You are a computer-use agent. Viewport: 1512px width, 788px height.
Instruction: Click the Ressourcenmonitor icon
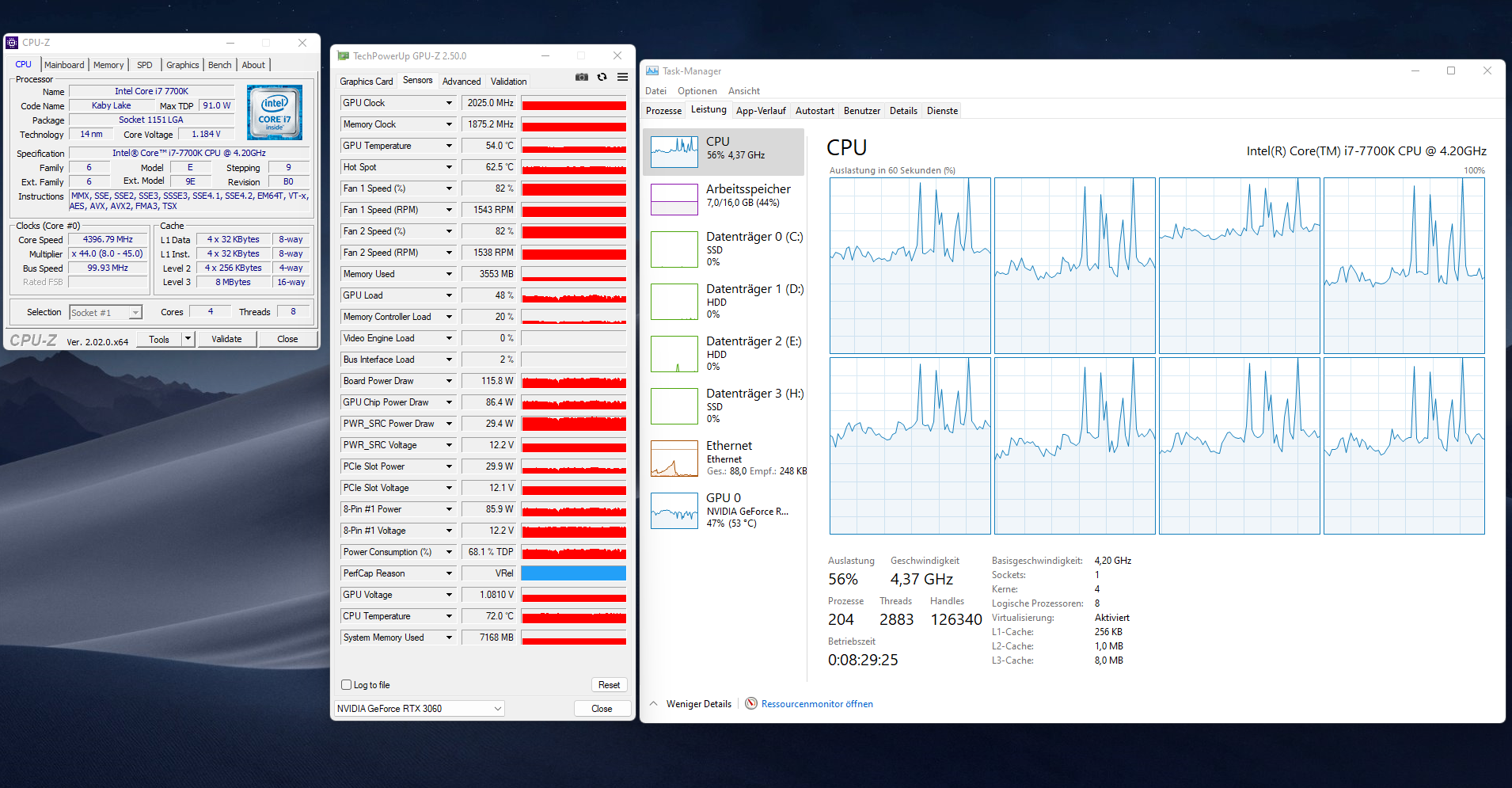(x=751, y=703)
